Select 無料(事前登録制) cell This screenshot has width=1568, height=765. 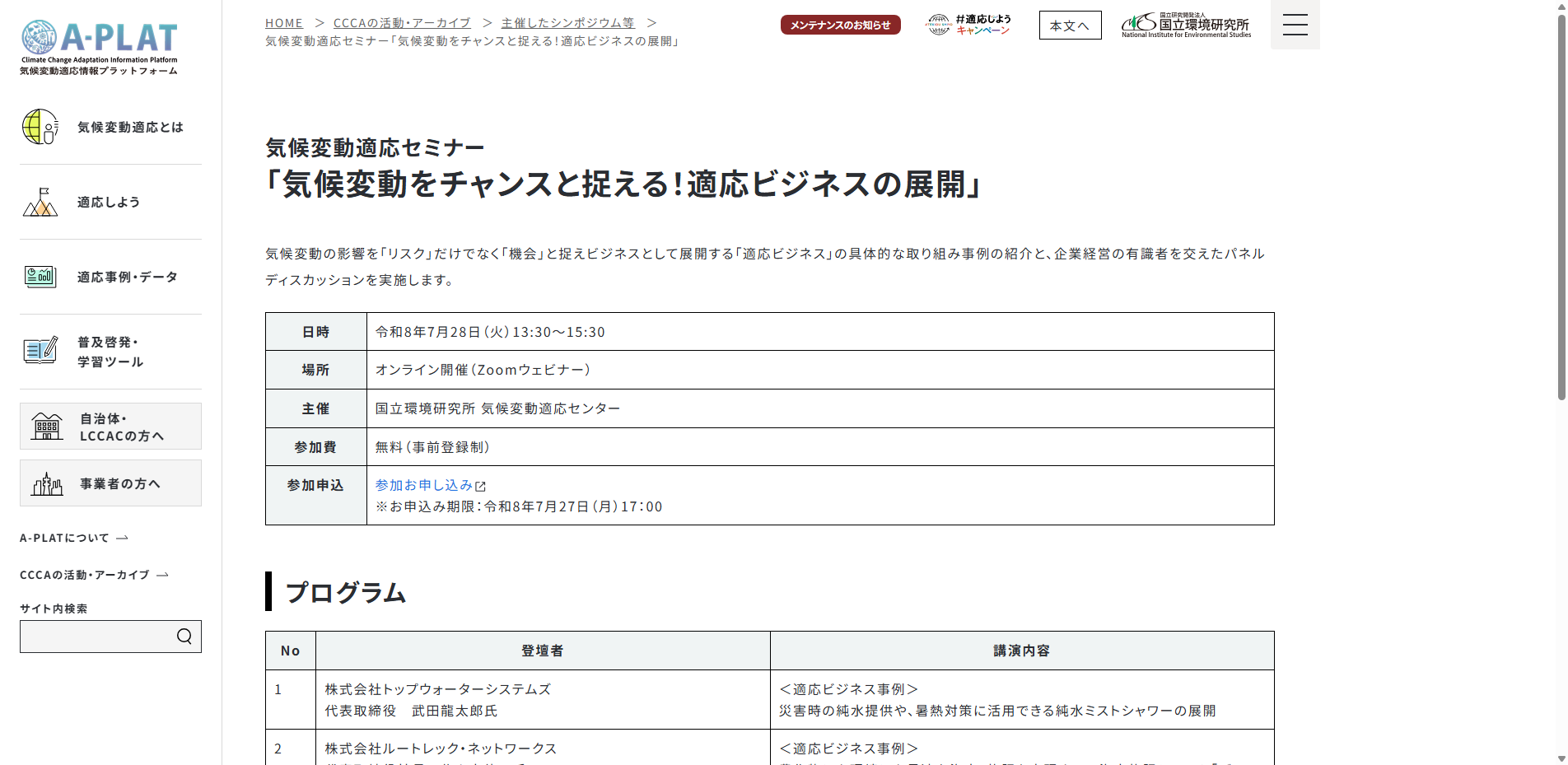tap(820, 446)
